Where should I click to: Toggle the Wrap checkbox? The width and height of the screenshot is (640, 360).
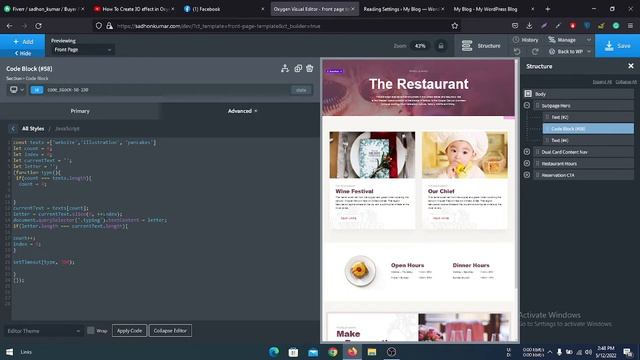coord(91,331)
